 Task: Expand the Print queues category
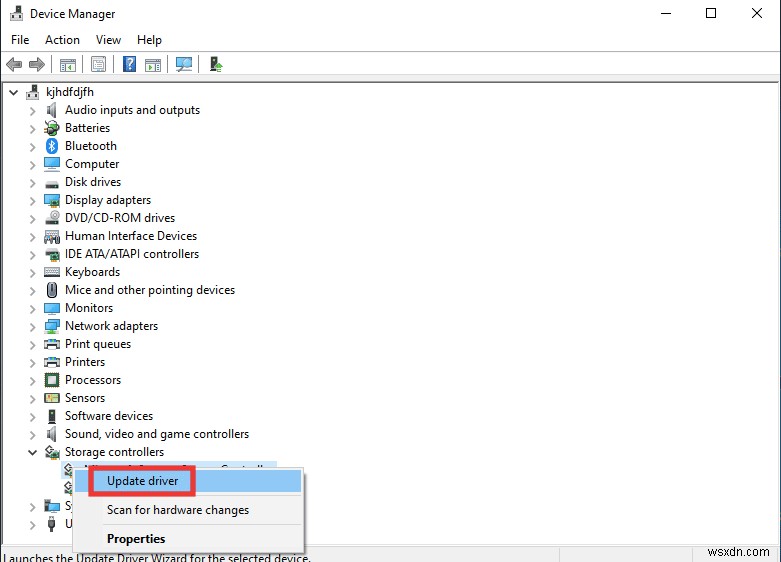[32, 345]
